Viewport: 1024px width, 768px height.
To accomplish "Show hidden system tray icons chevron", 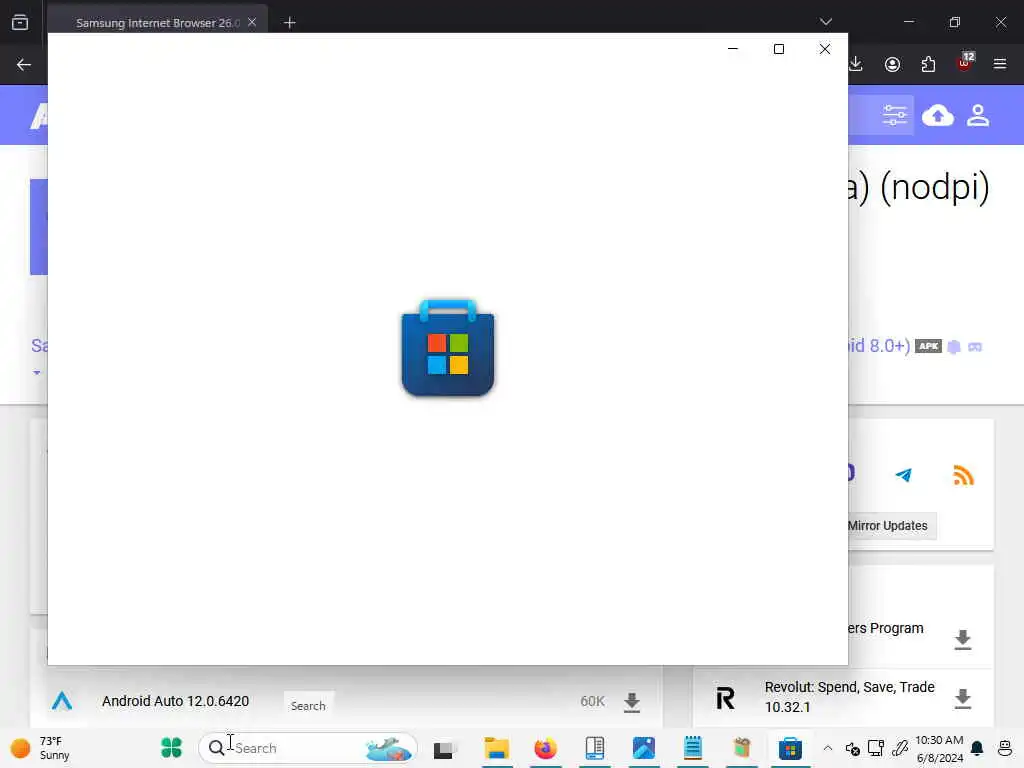I will (x=827, y=748).
